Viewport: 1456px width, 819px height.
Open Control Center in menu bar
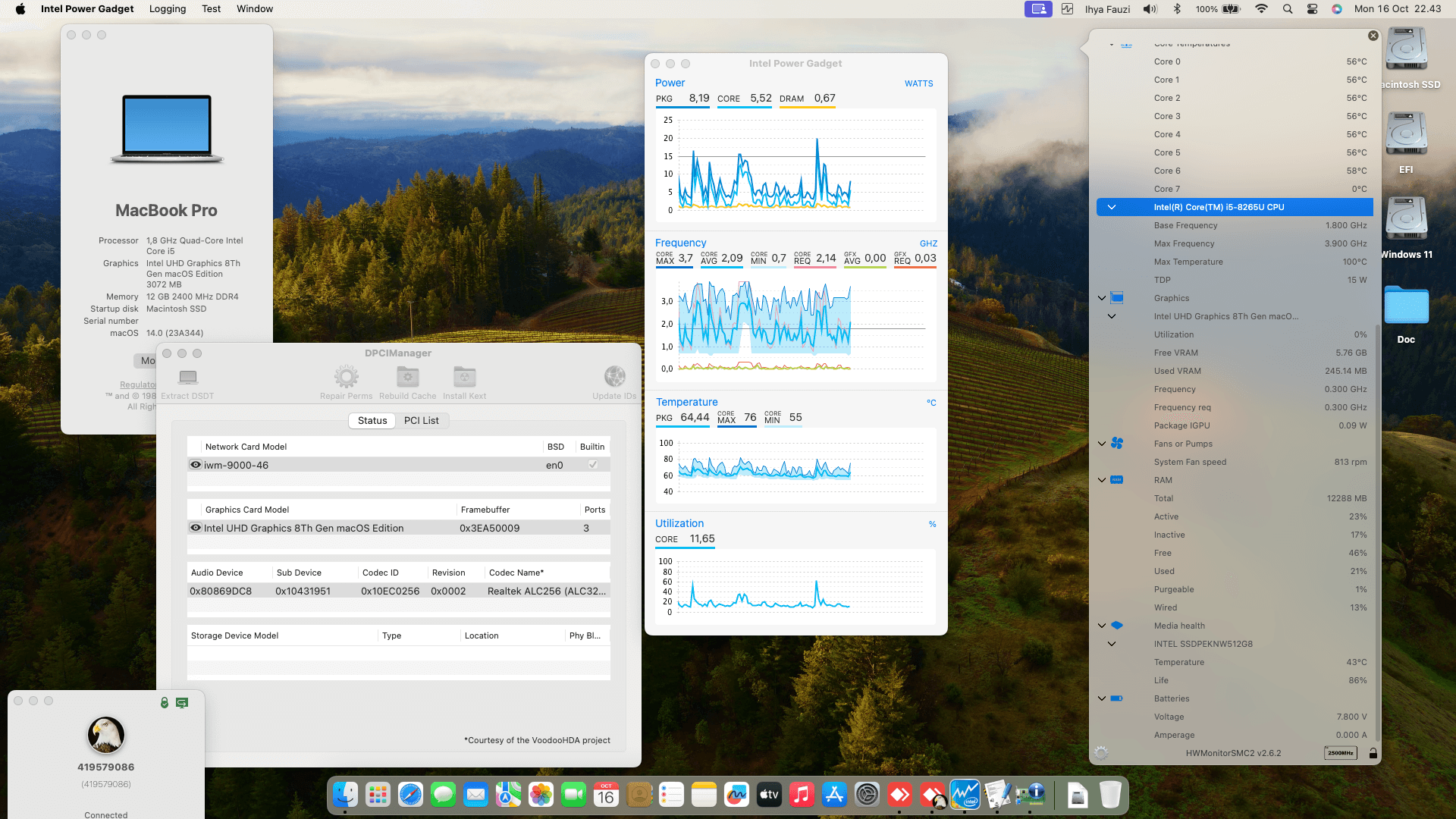point(1312,9)
